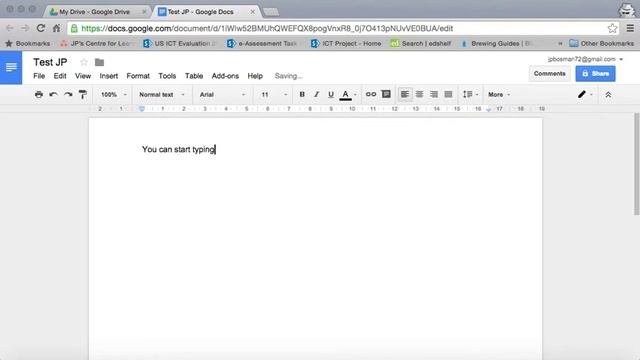Align text right
The height and width of the screenshot is (360, 640).
coord(434,94)
